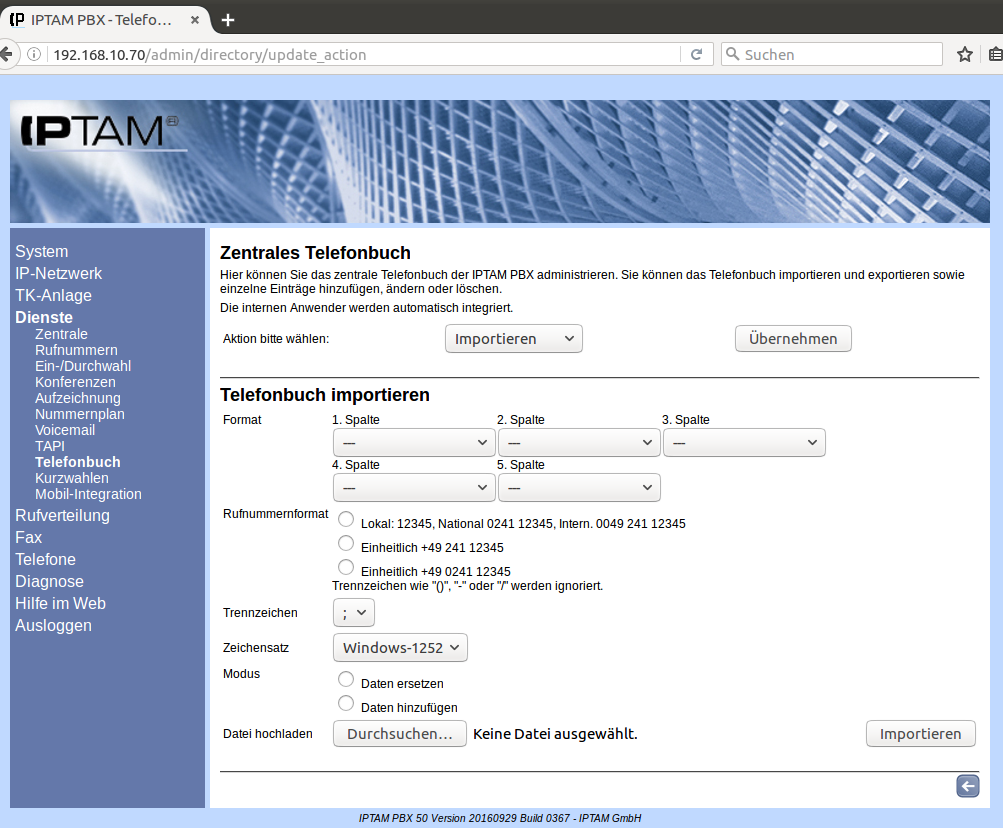Click Durchsuchen to choose a file

click(x=399, y=734)
